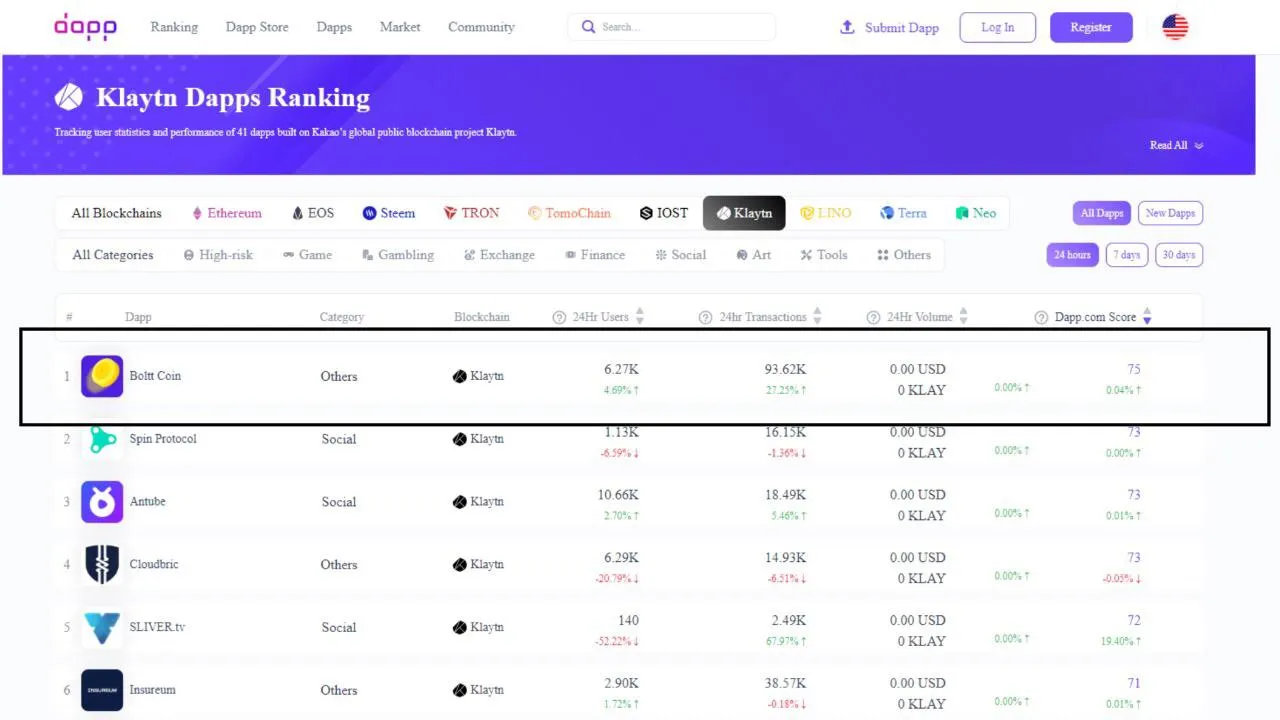Viewport: 1280px width, 720px height.
Task: Filter by Social category
Action: (x=681, y=255)
